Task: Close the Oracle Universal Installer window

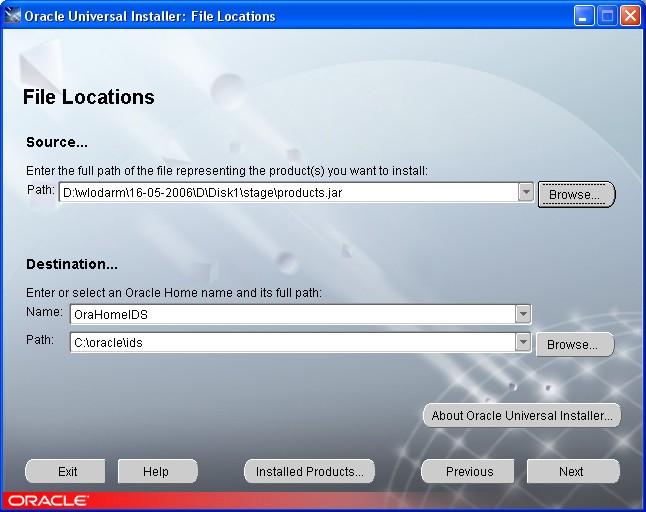Action: tap(630, 16)
